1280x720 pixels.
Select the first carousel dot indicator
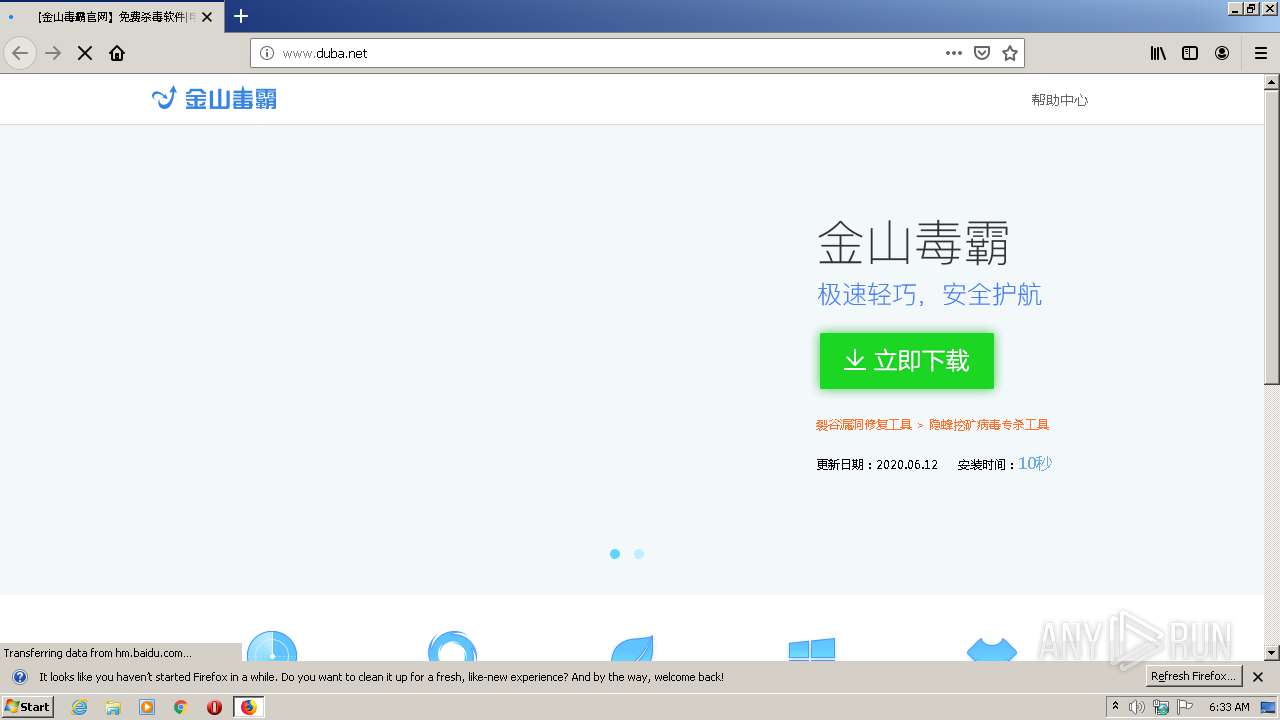615,554
